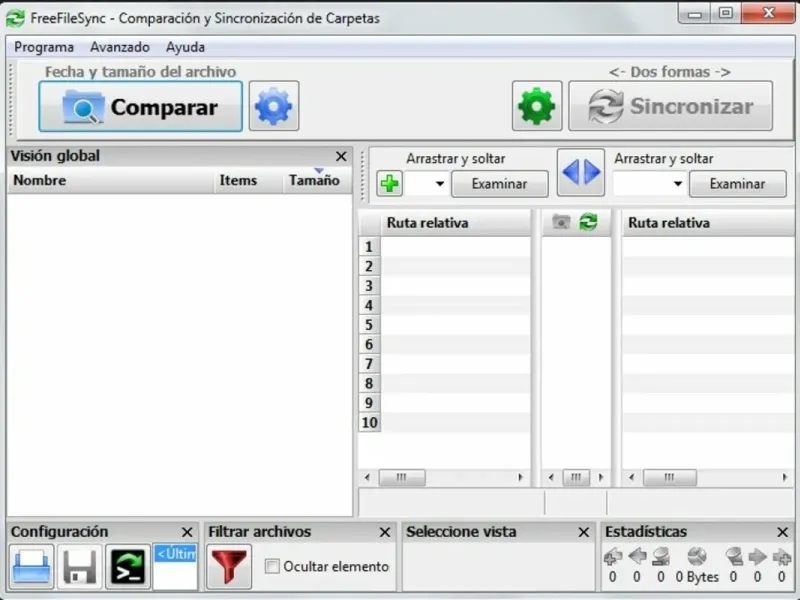This screenshot has height=600, width=800.
Task: Open filter settings red funnel icon
Action: point(229,567)
